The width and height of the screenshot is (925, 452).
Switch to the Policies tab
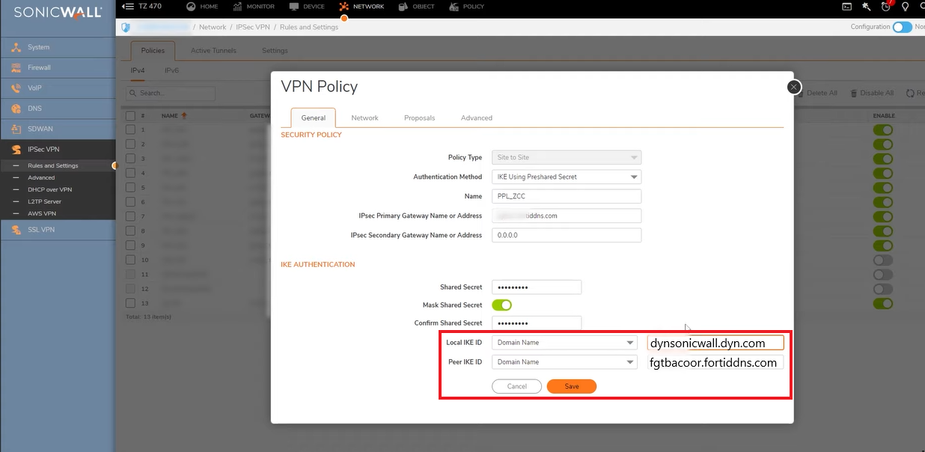pos(153,51)
